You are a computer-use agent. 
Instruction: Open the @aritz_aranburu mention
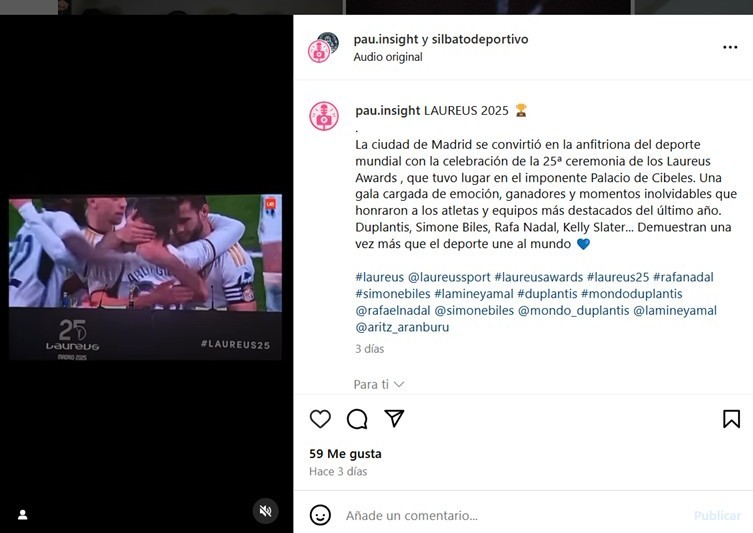(402, 327)
